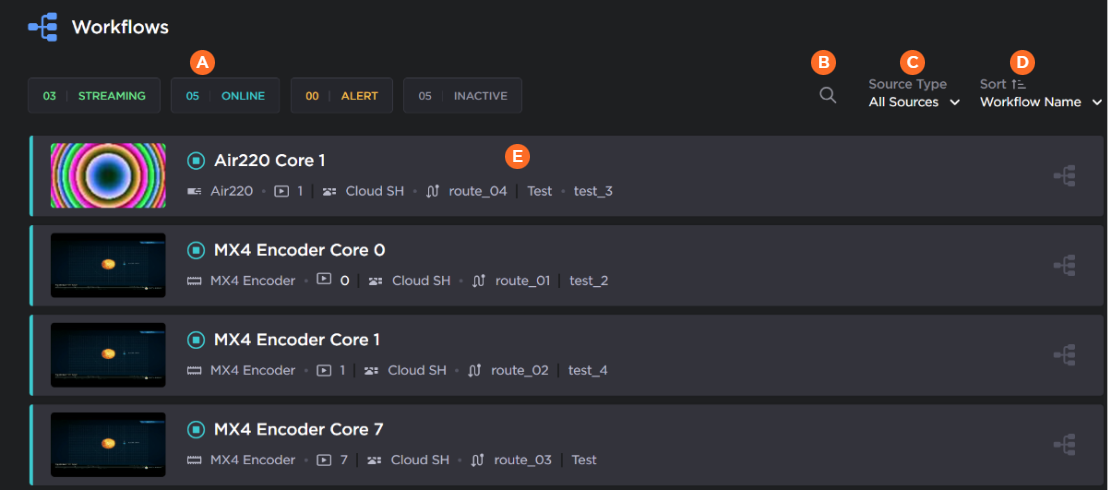Open the Sort Workflow Name dropdown

pos(1040,102)
